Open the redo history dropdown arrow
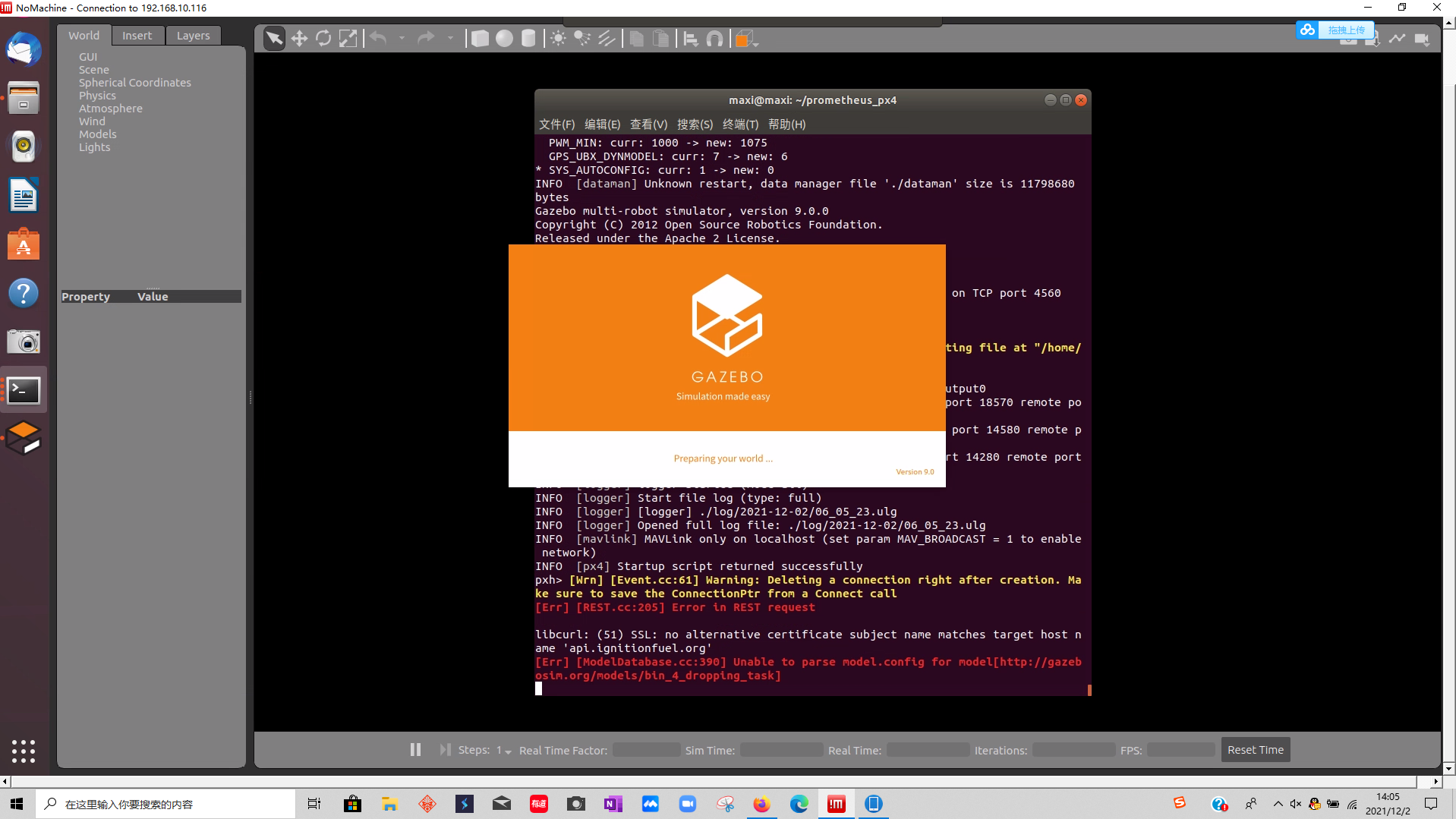Screen dimensions: 1456x819 450,38
